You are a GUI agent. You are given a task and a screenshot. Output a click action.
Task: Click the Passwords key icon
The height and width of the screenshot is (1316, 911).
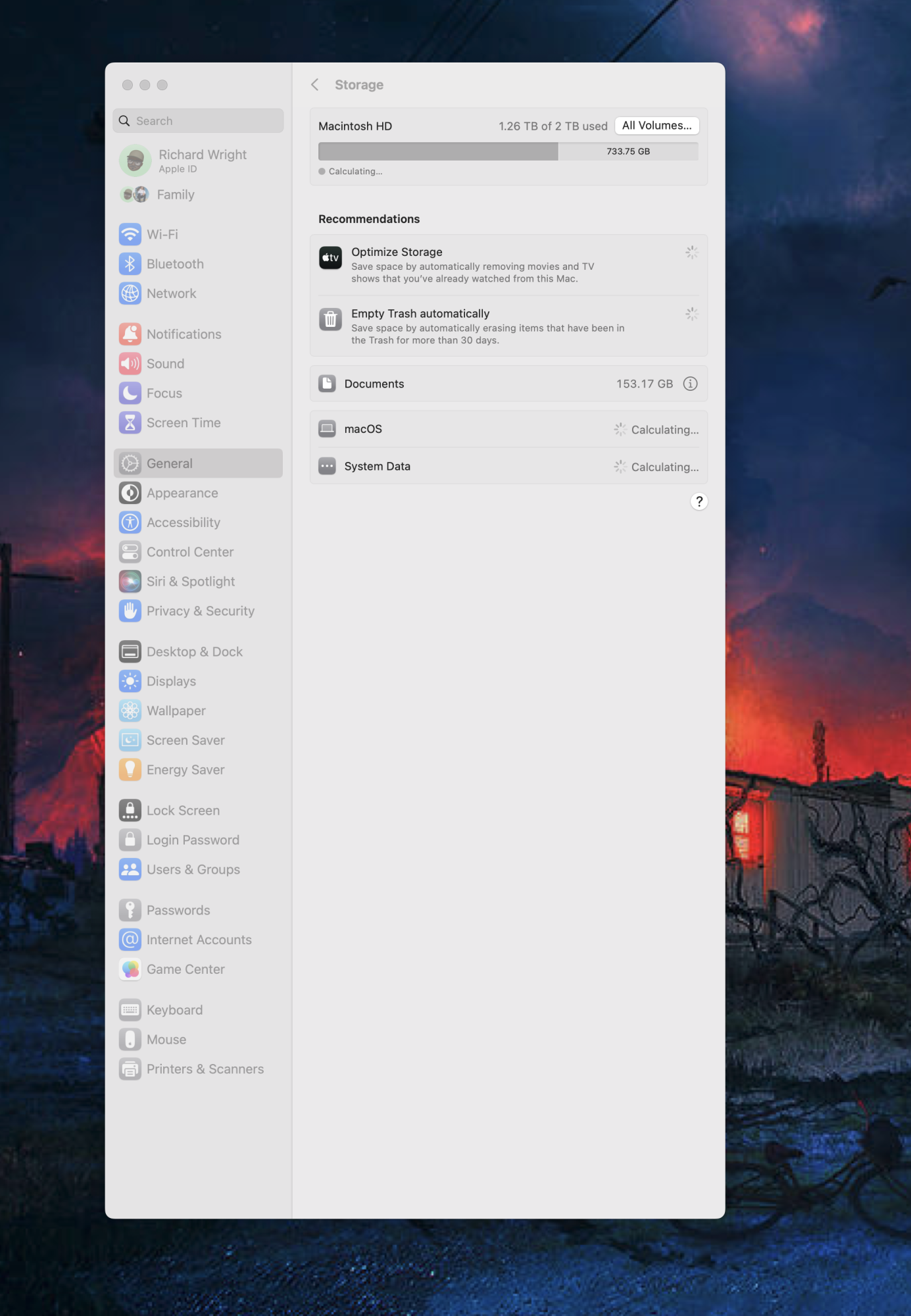point(130,911)
